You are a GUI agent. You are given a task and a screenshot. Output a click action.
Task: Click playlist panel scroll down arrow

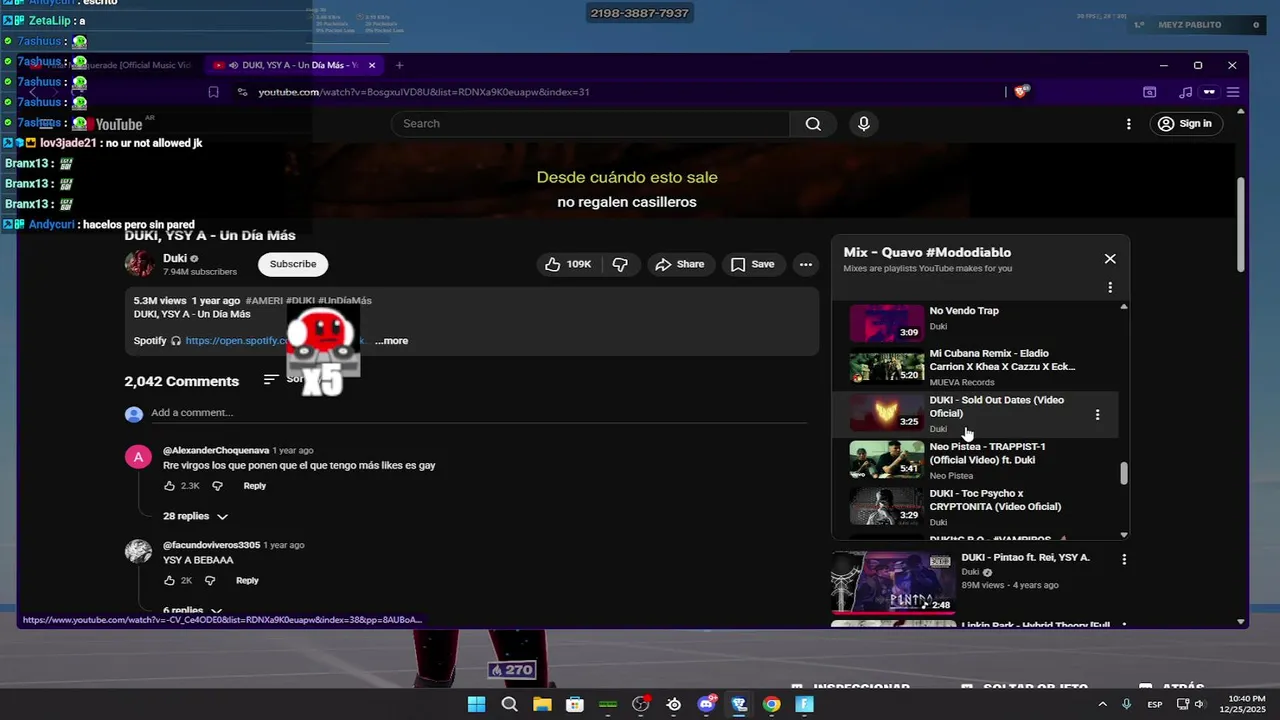tap(1124, 535)
